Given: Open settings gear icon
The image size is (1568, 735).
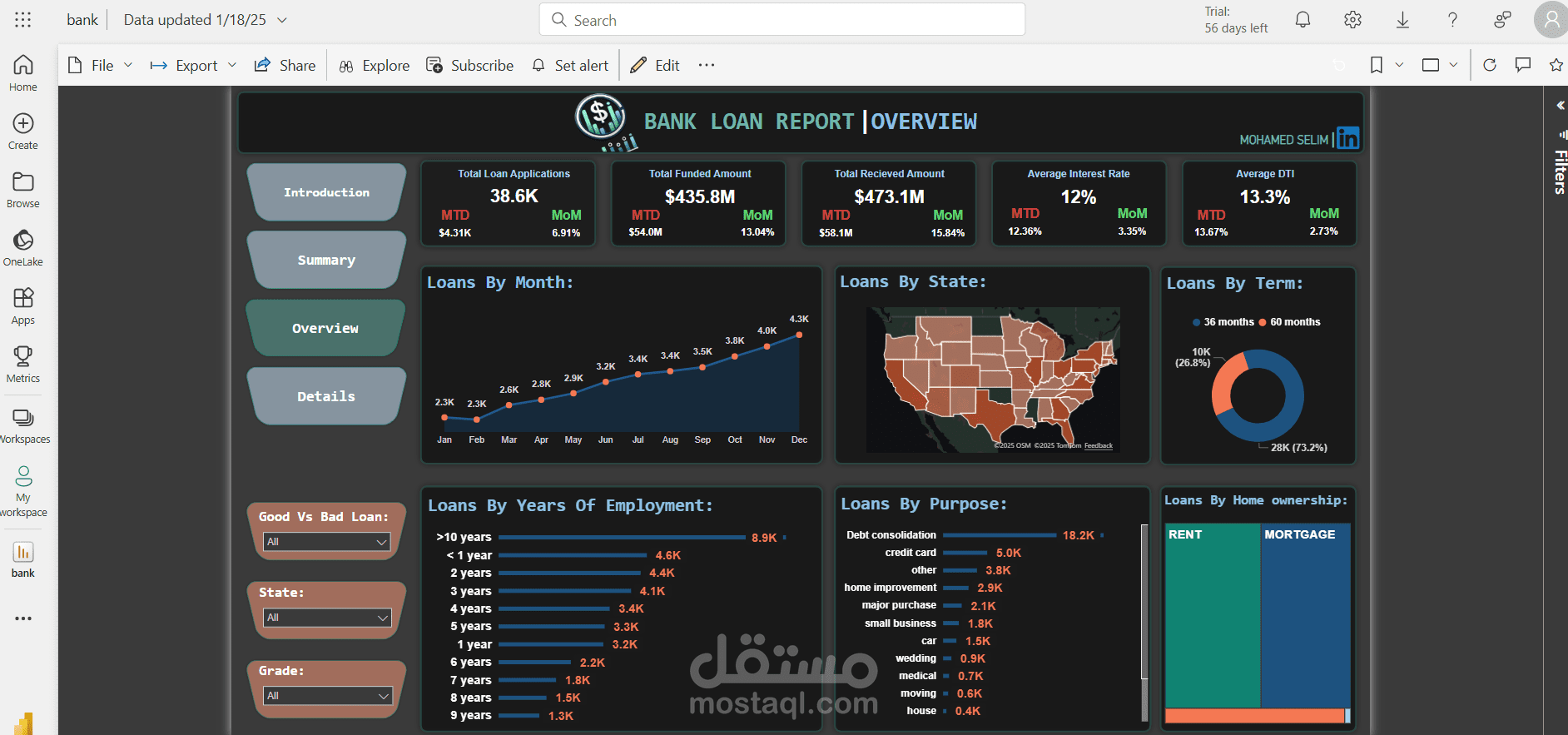Looking at the screenshot, I should click(1352, 20).
